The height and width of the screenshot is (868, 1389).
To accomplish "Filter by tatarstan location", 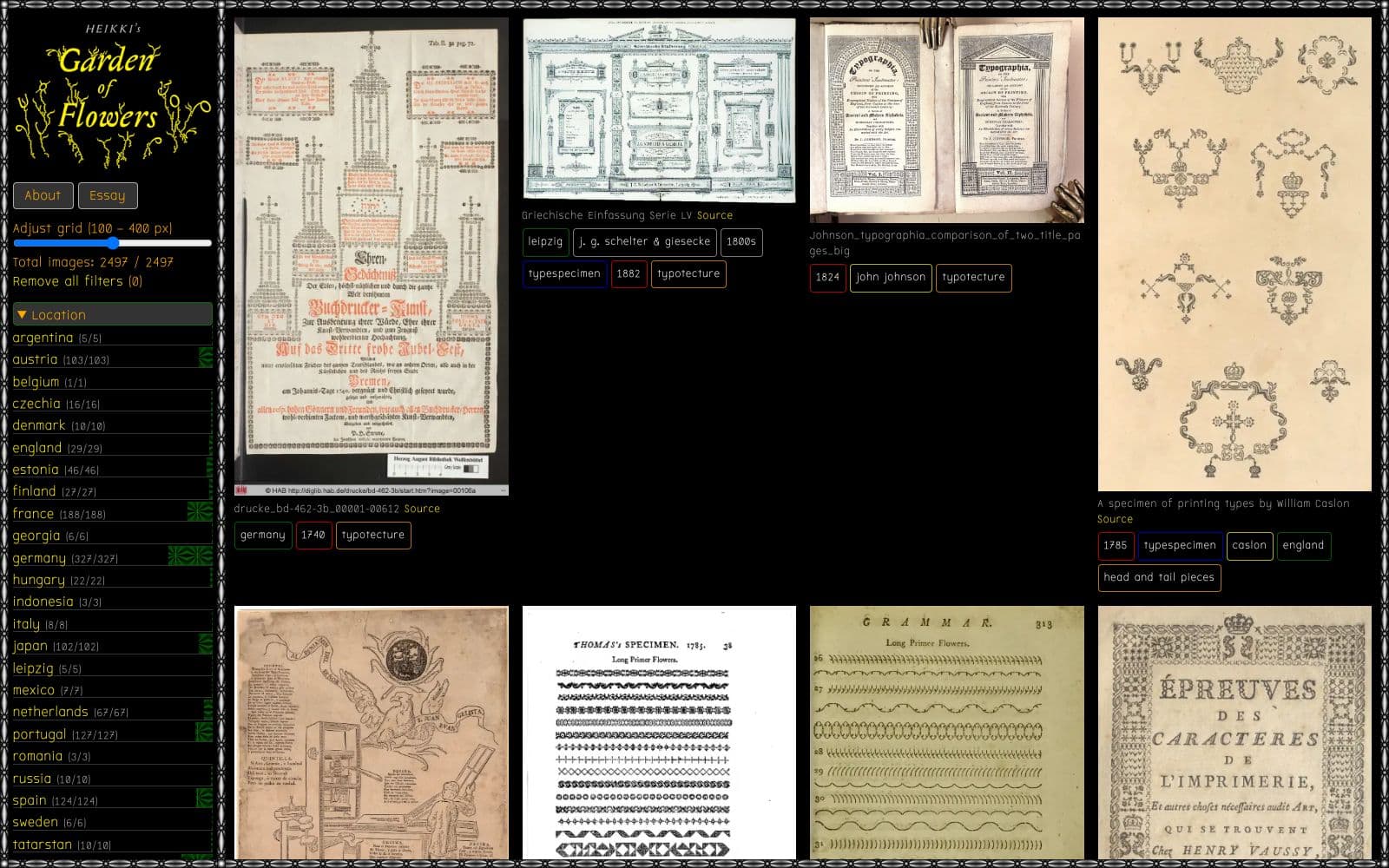I will coord(113,845).
